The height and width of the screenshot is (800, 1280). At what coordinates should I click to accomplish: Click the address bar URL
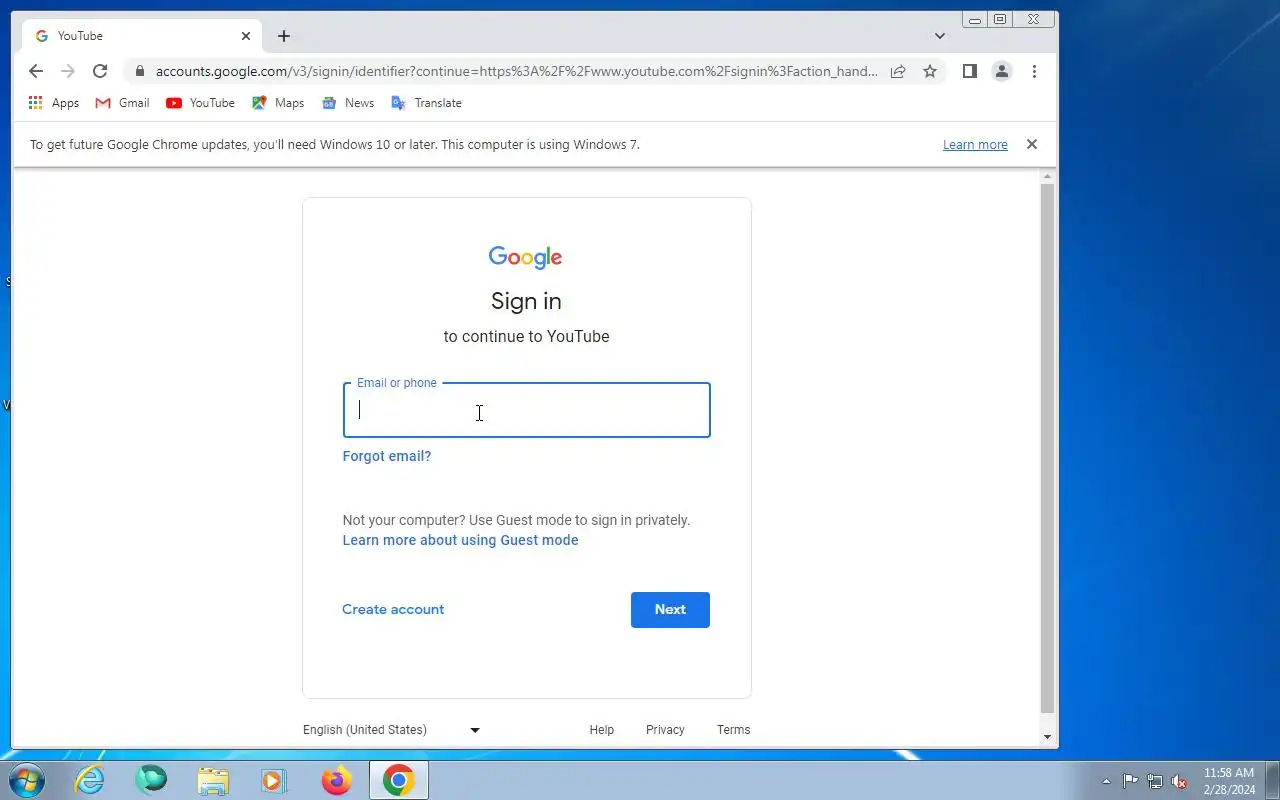point(516,71)
